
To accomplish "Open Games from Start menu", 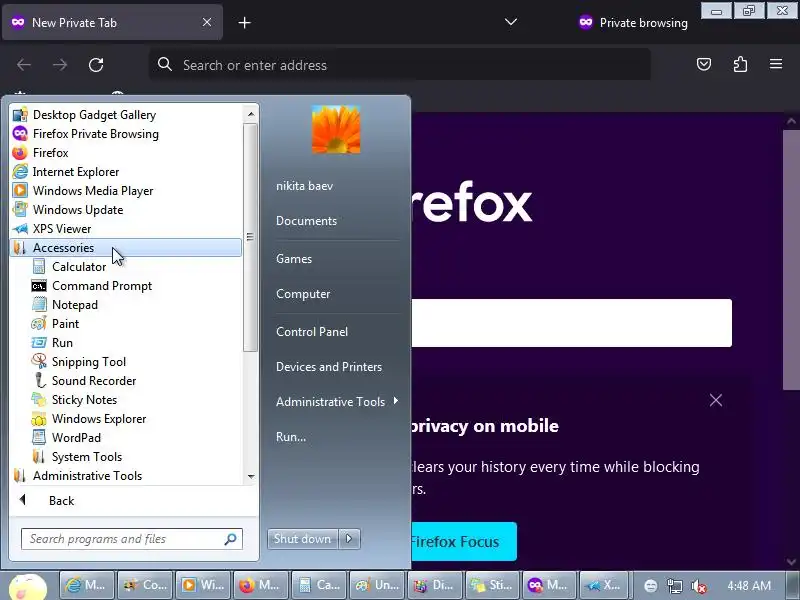I will point(294,259).
